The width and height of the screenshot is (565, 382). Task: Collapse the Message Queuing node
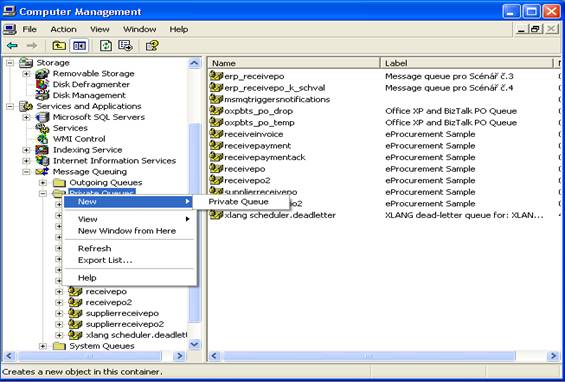tap(26, 172)
